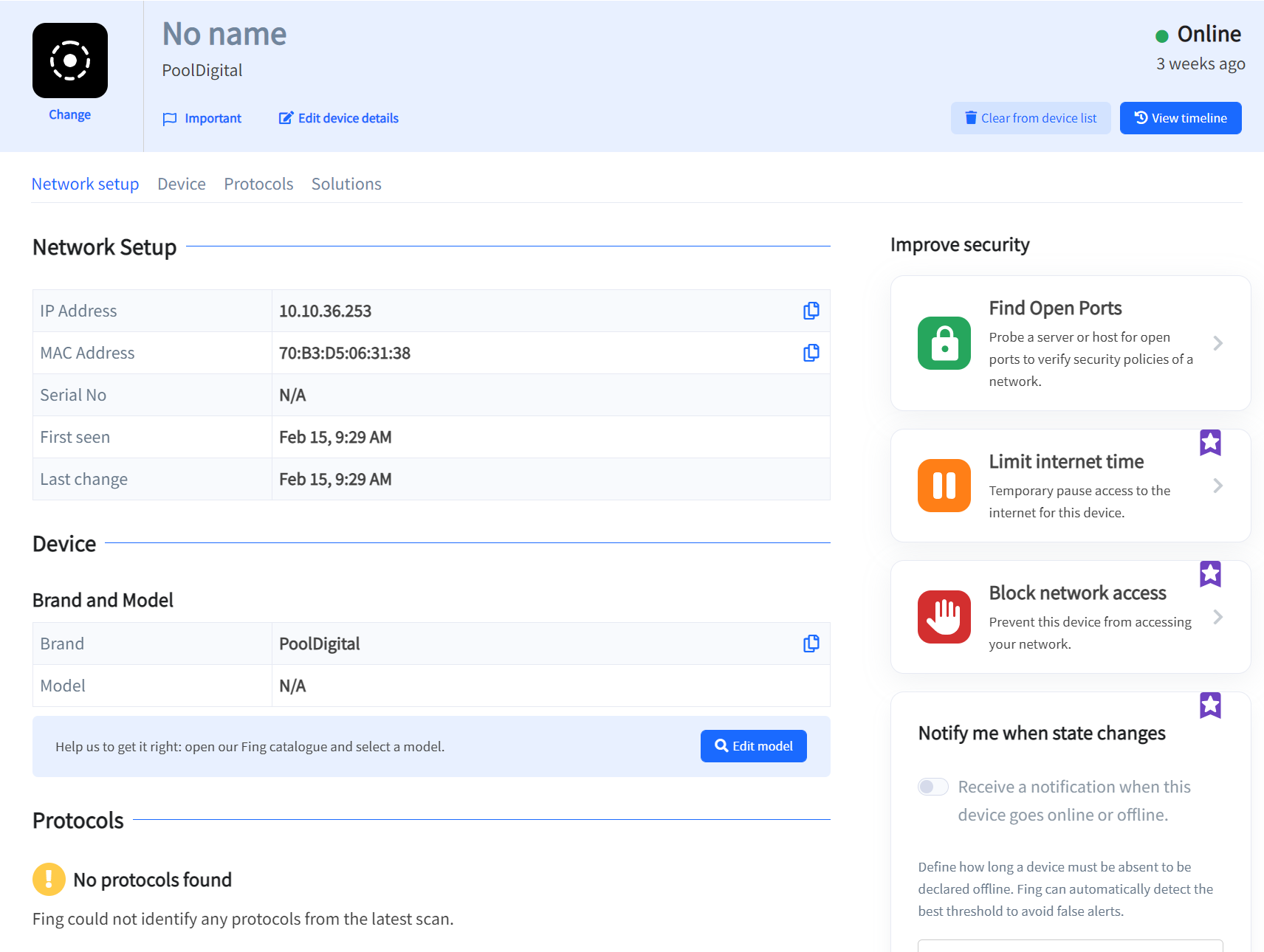Click the IP address value 10.10.36.253
The image size is (1264, 952).
click(325, 311)
